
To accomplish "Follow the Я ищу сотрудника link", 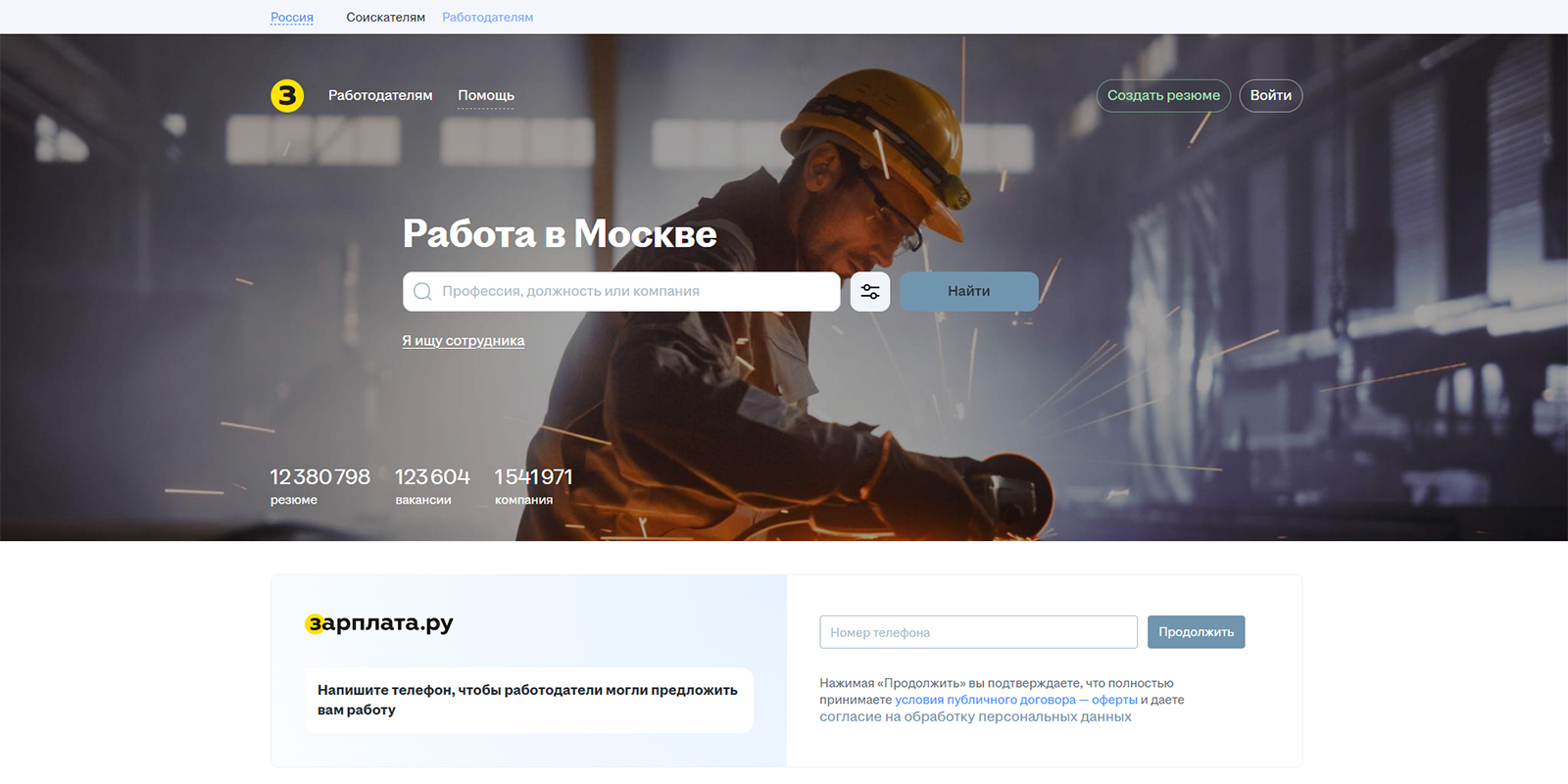I will (464, 341).
